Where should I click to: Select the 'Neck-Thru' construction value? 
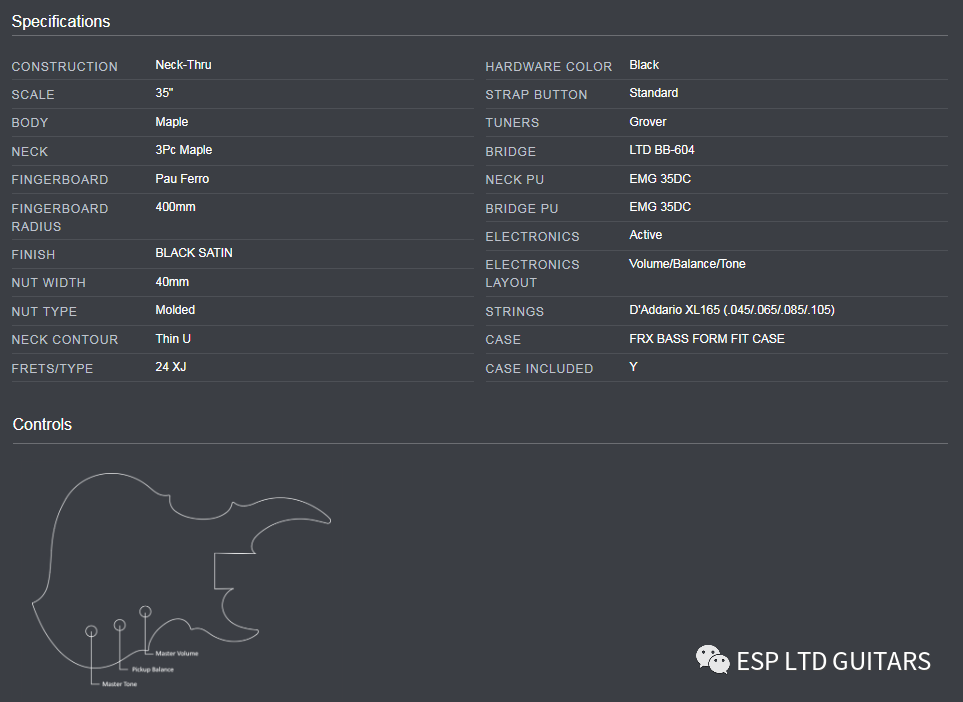click(x=183, y=65)
